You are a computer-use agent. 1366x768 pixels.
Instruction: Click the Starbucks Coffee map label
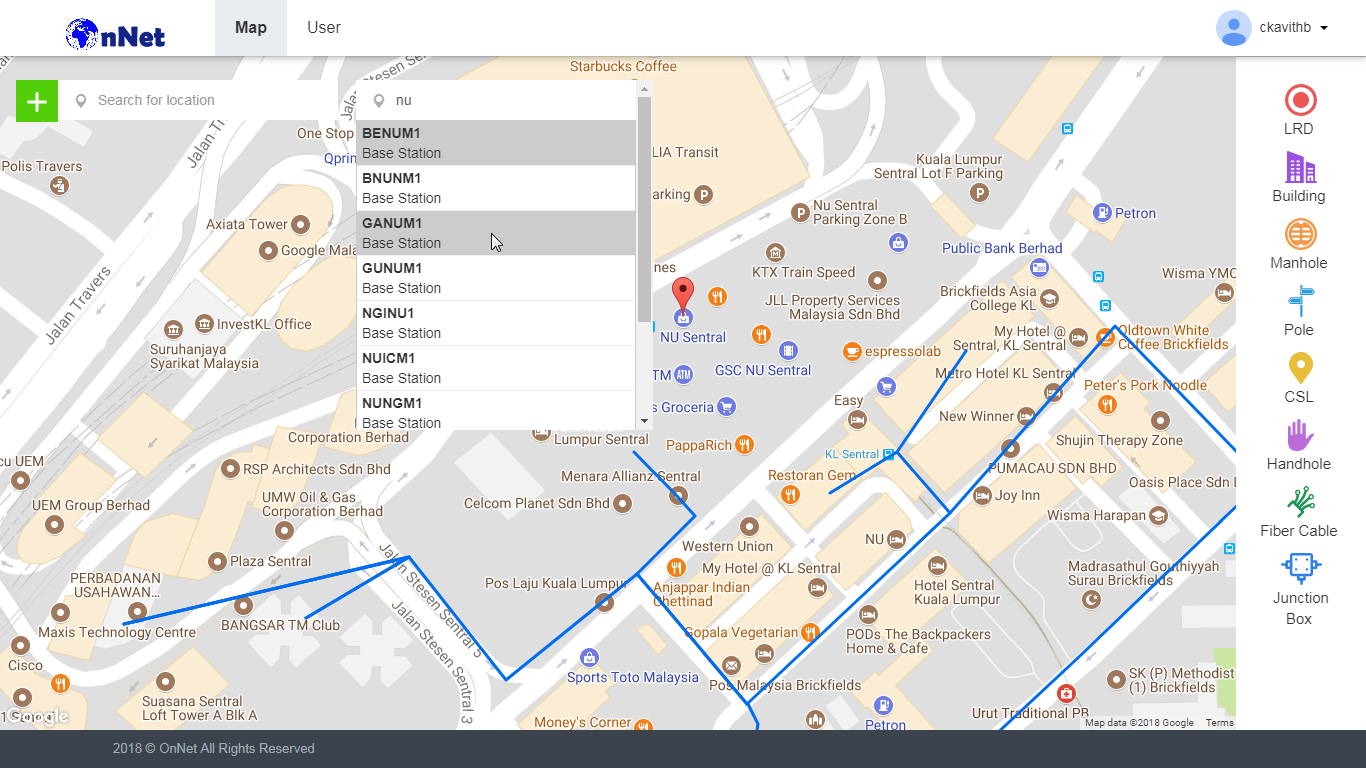pos(623,67)
